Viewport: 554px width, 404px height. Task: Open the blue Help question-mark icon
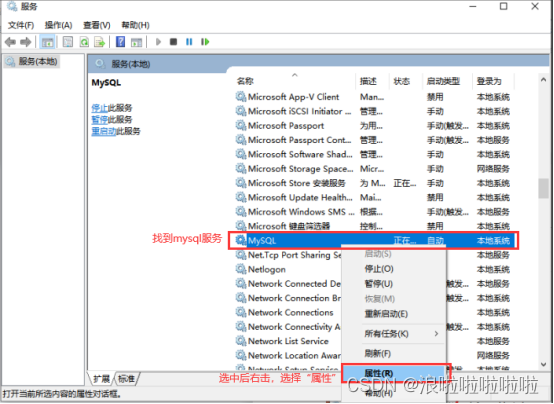click(x=120, y=42)
